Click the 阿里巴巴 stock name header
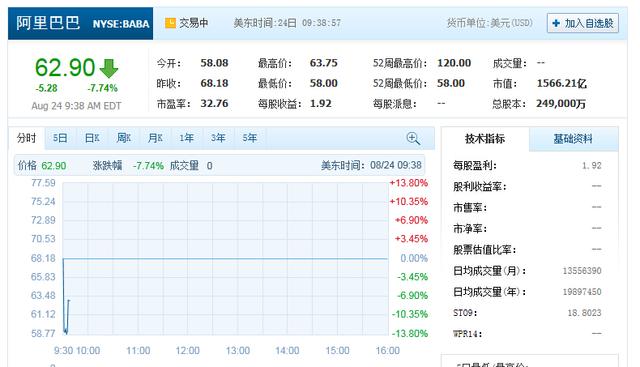 coord(48,23)
